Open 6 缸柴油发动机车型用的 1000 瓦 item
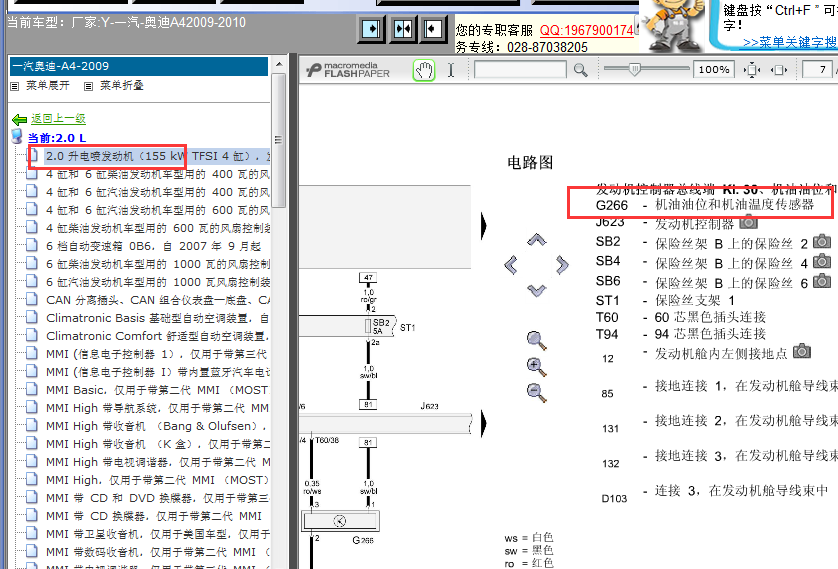This screenshot has height=569, width=838. coord(158,264)
